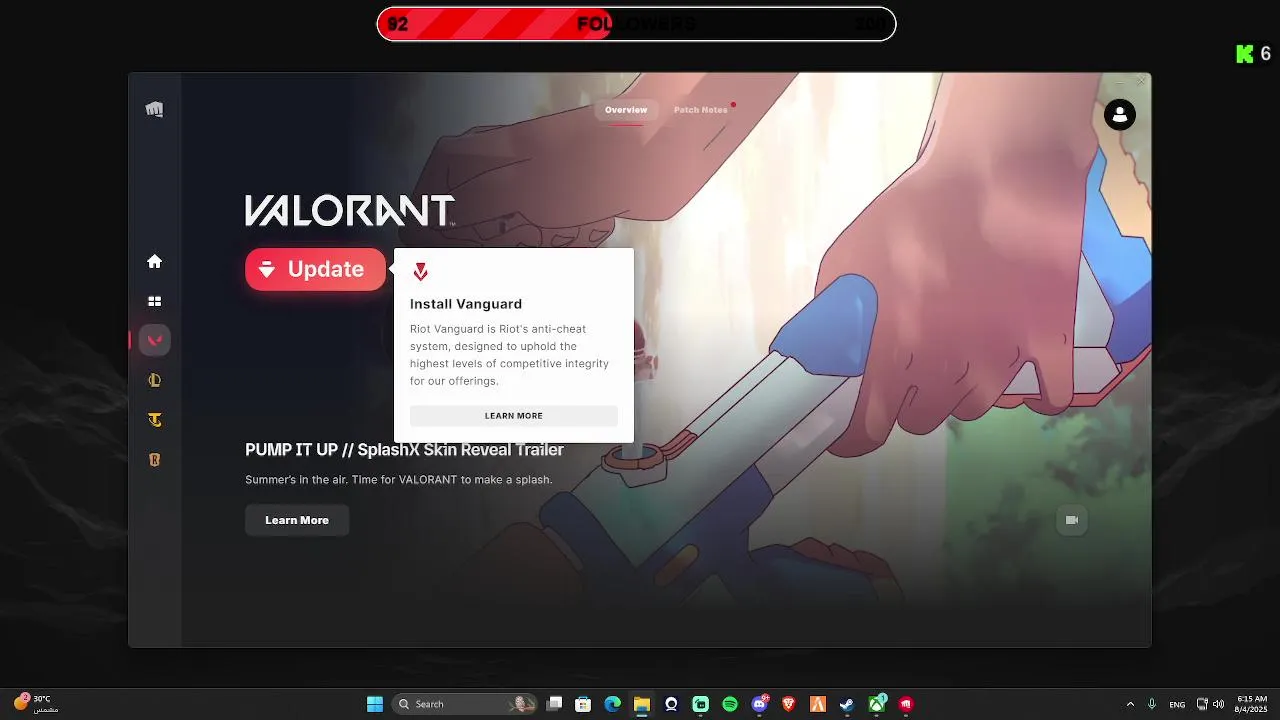Click the video camera trailer icon
Viewport: 1280px width, 720px height.
click(1072, 520)
